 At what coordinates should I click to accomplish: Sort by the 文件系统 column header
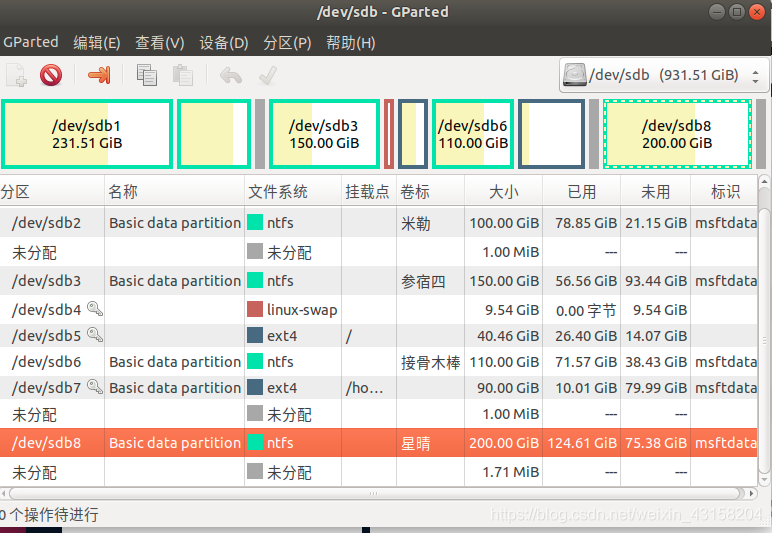pyautogui.click(x=293, y=191)
